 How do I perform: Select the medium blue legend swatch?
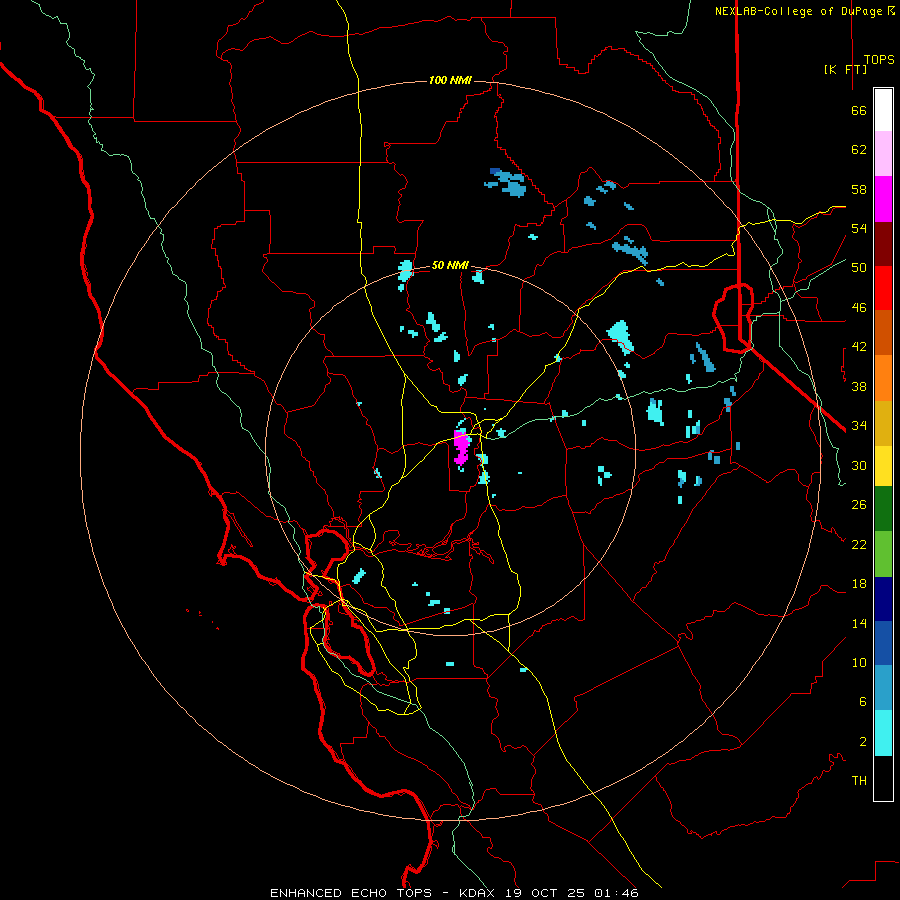click(x=883, y=643)
